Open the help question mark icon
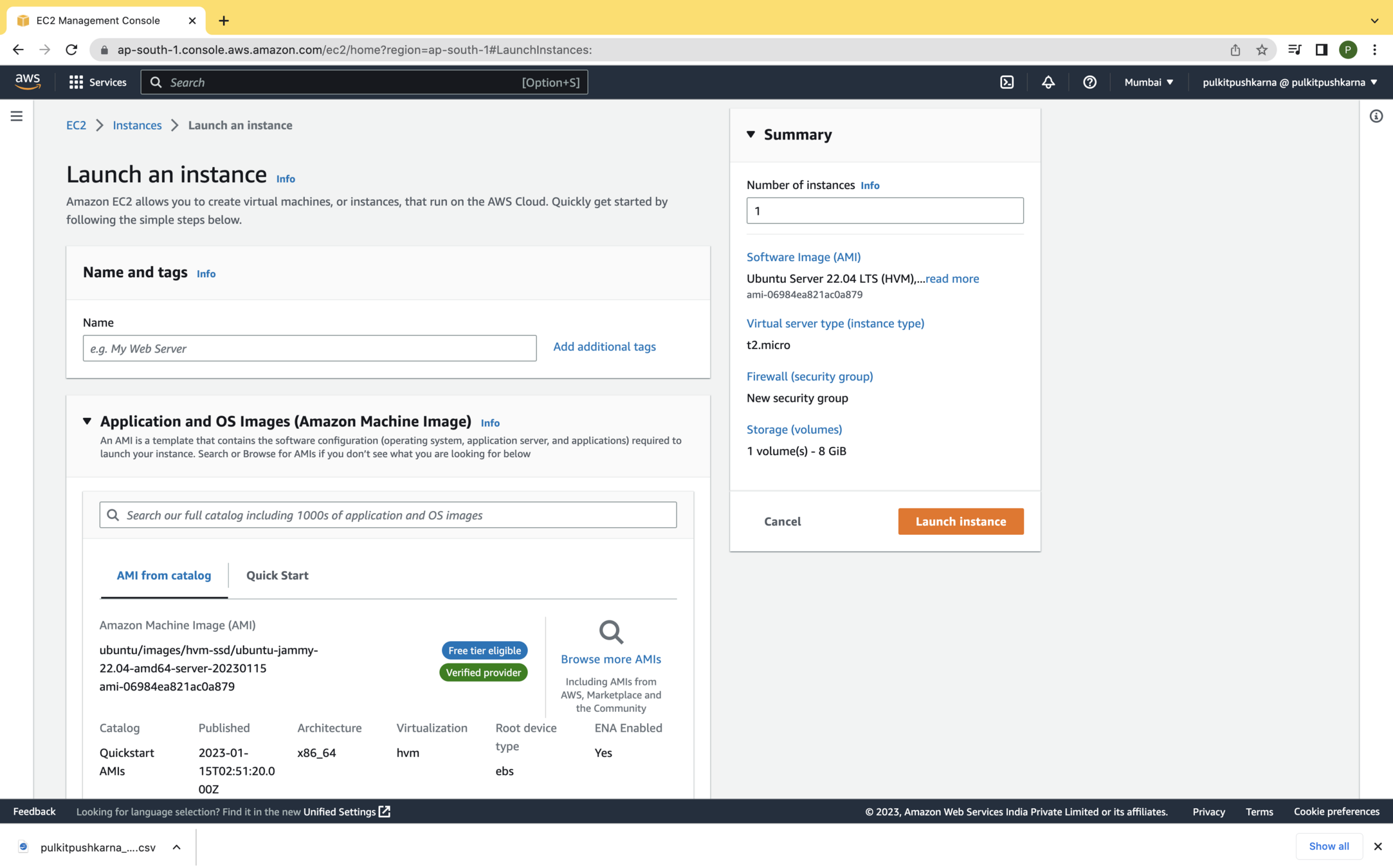Screen dimensions: 1393x868 coord(1089,82)
